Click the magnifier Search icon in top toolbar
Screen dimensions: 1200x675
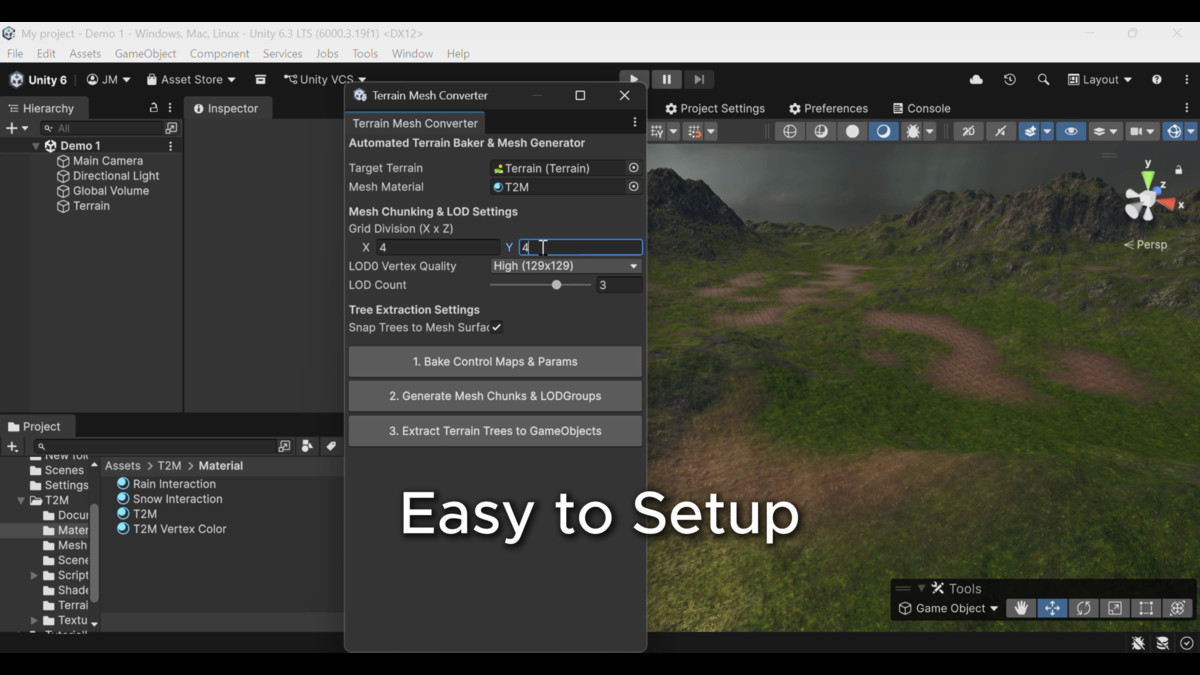click(1043, 80)
